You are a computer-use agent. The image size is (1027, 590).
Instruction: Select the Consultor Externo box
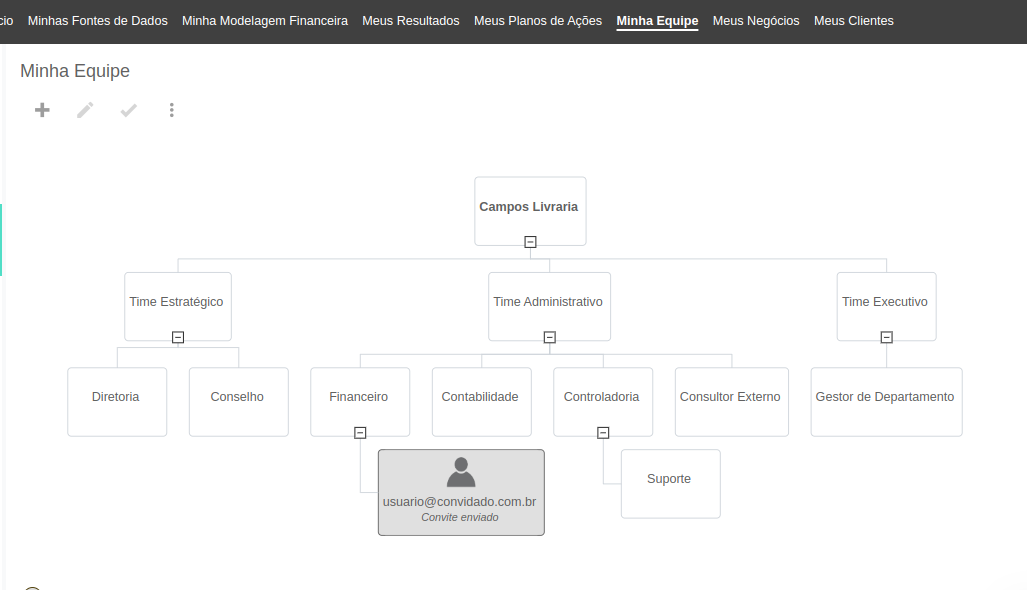click(732, 401)
